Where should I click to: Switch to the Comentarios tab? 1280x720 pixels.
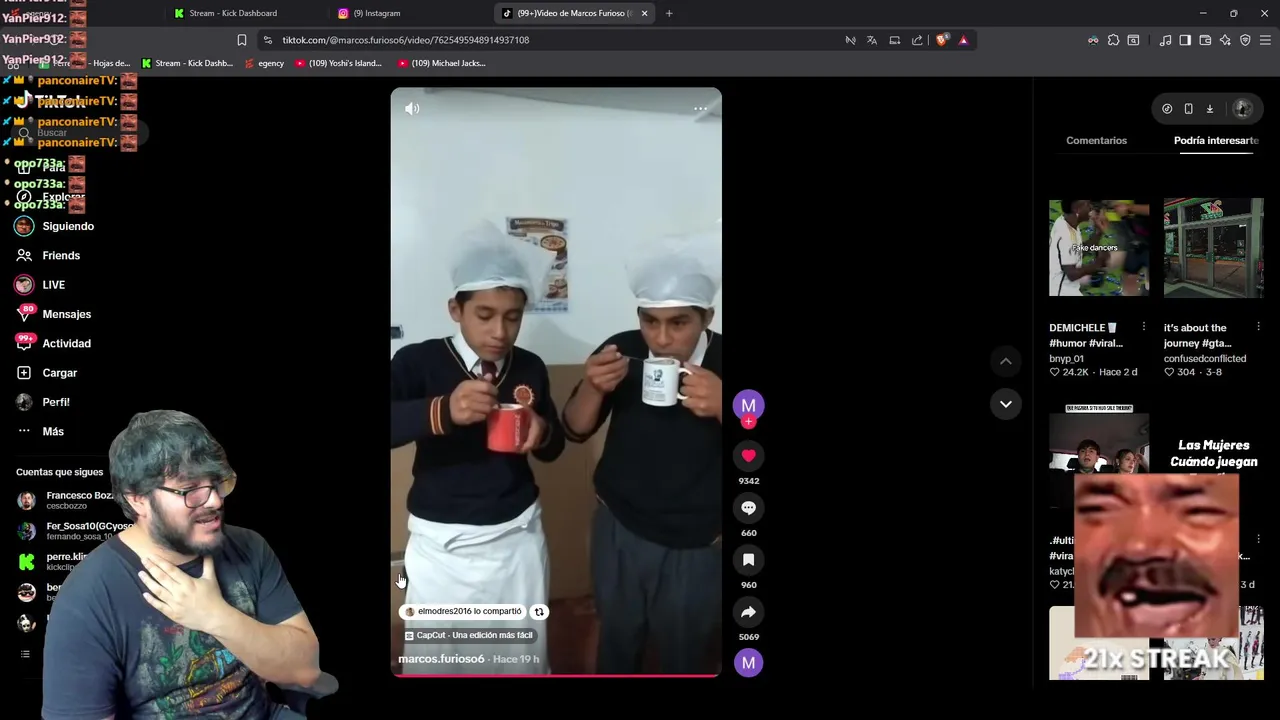tap(1096, 140)
